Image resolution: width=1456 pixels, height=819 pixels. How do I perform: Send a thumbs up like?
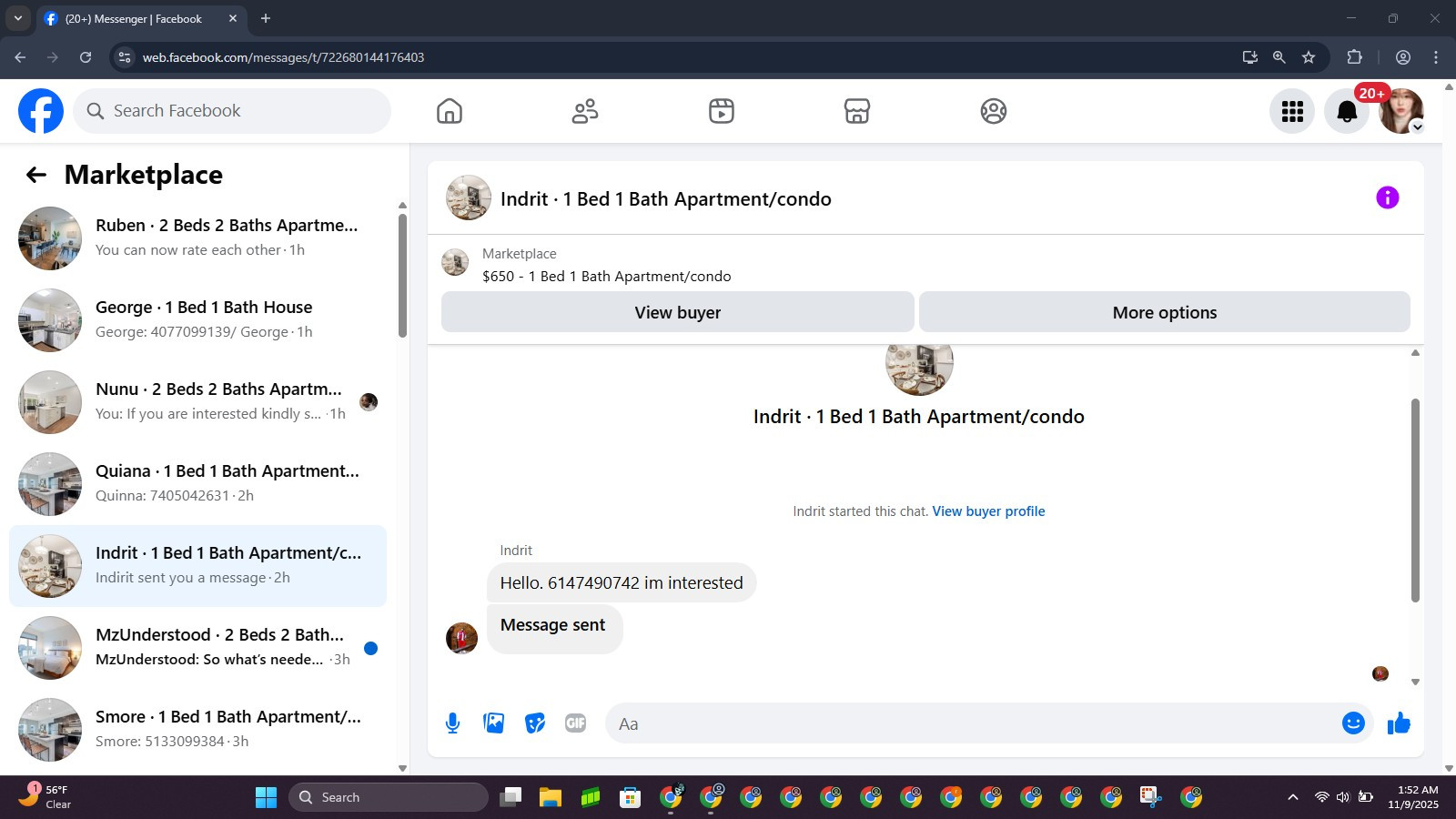coord(1399,723)
